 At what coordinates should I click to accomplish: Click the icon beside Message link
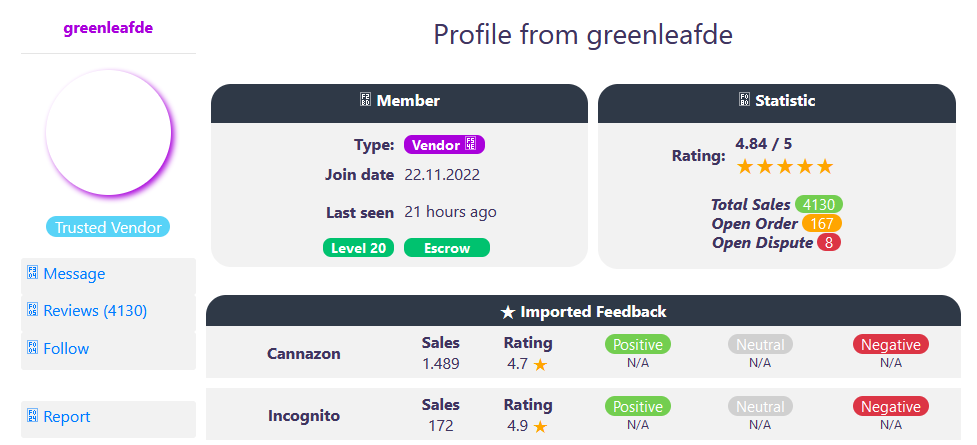point(32,273)
